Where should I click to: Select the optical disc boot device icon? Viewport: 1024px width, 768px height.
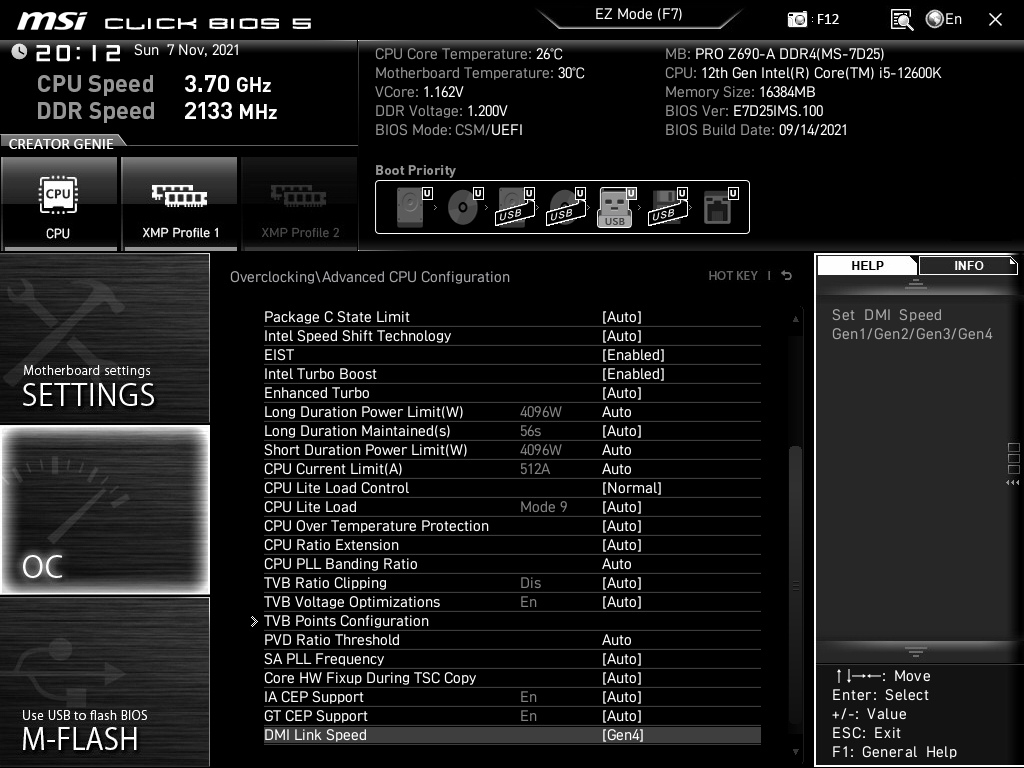[464, 207]
